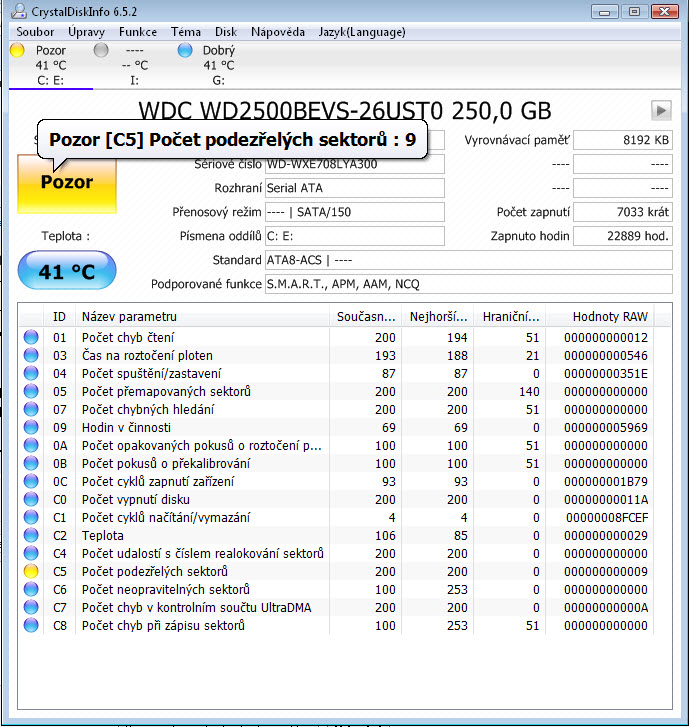Click the 41 °C temperature button
689x727 pixels.
click(x=67, y=271)
